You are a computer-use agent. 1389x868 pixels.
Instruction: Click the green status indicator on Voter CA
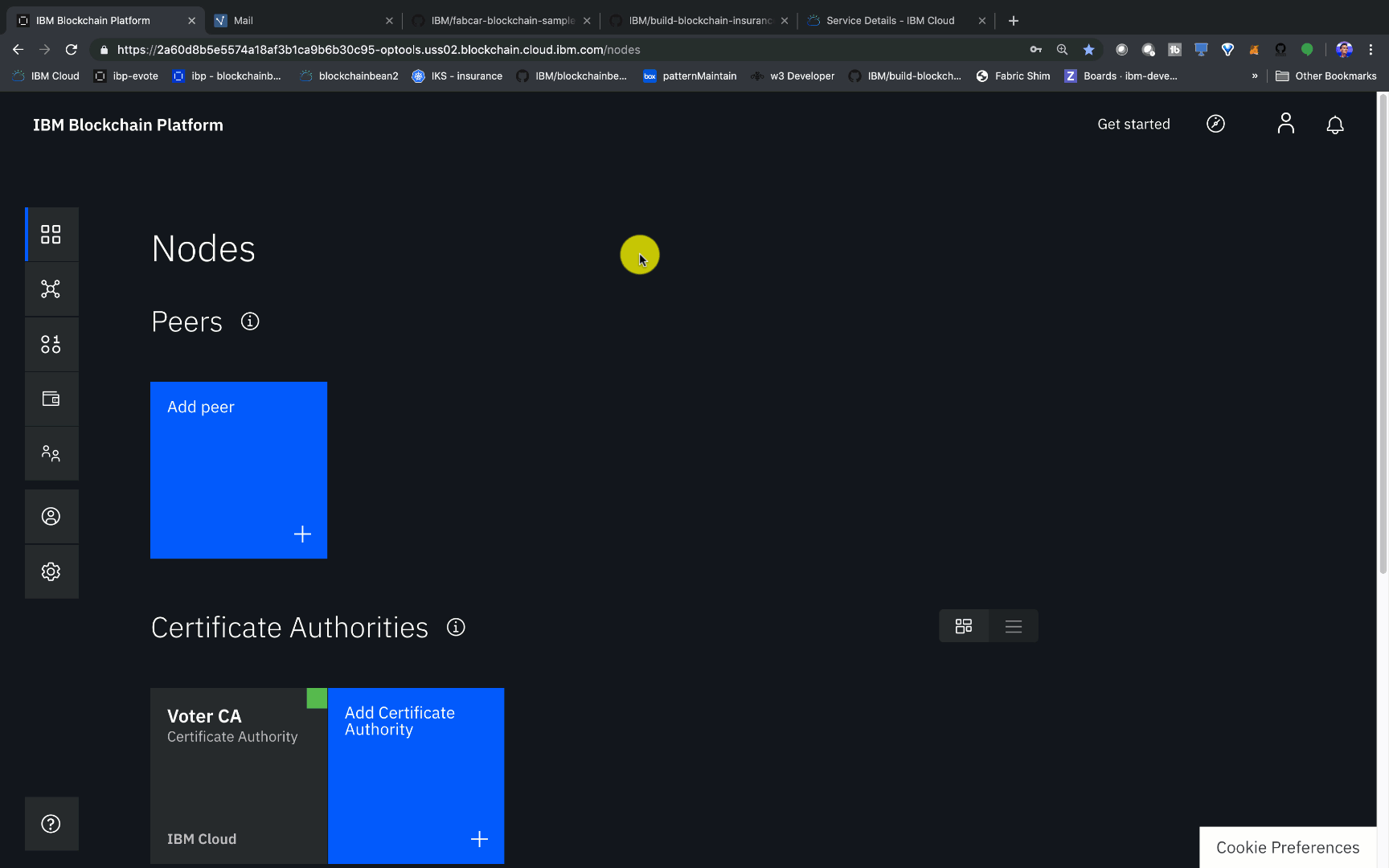click(x=317, y=698)
